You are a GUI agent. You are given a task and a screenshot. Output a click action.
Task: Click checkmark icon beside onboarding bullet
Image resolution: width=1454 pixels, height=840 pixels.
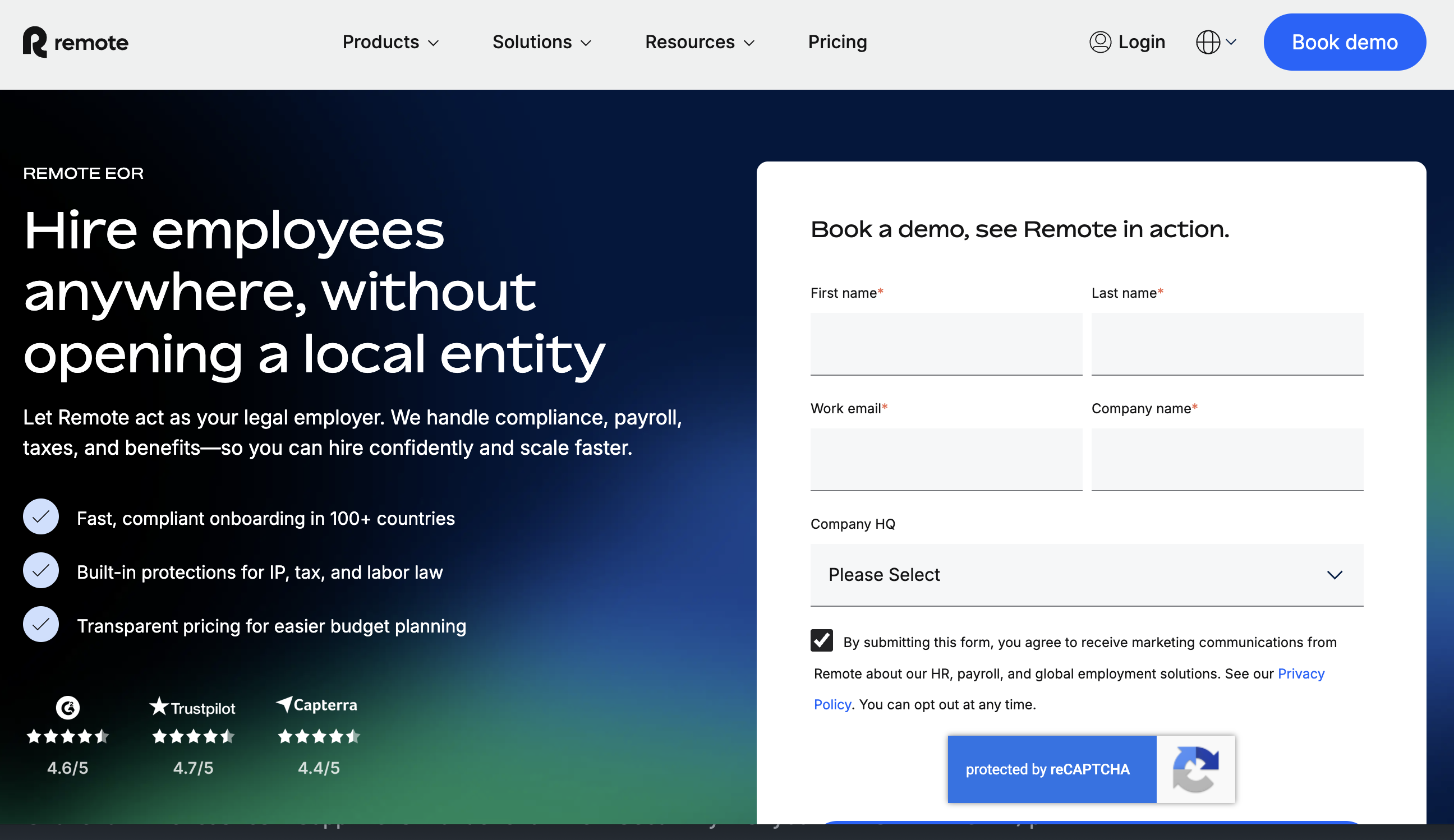coord(41,517)
